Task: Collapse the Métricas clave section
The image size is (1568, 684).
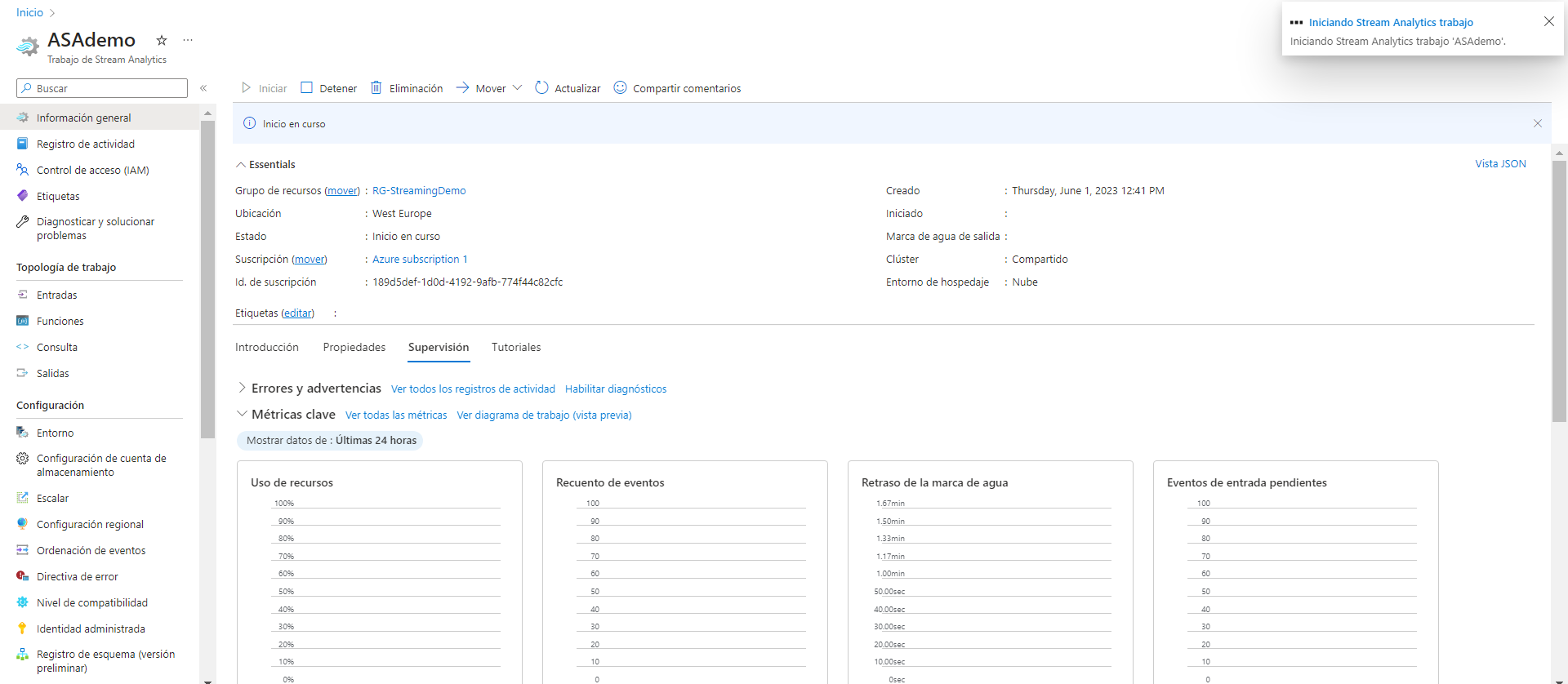Action: (243, 414)
